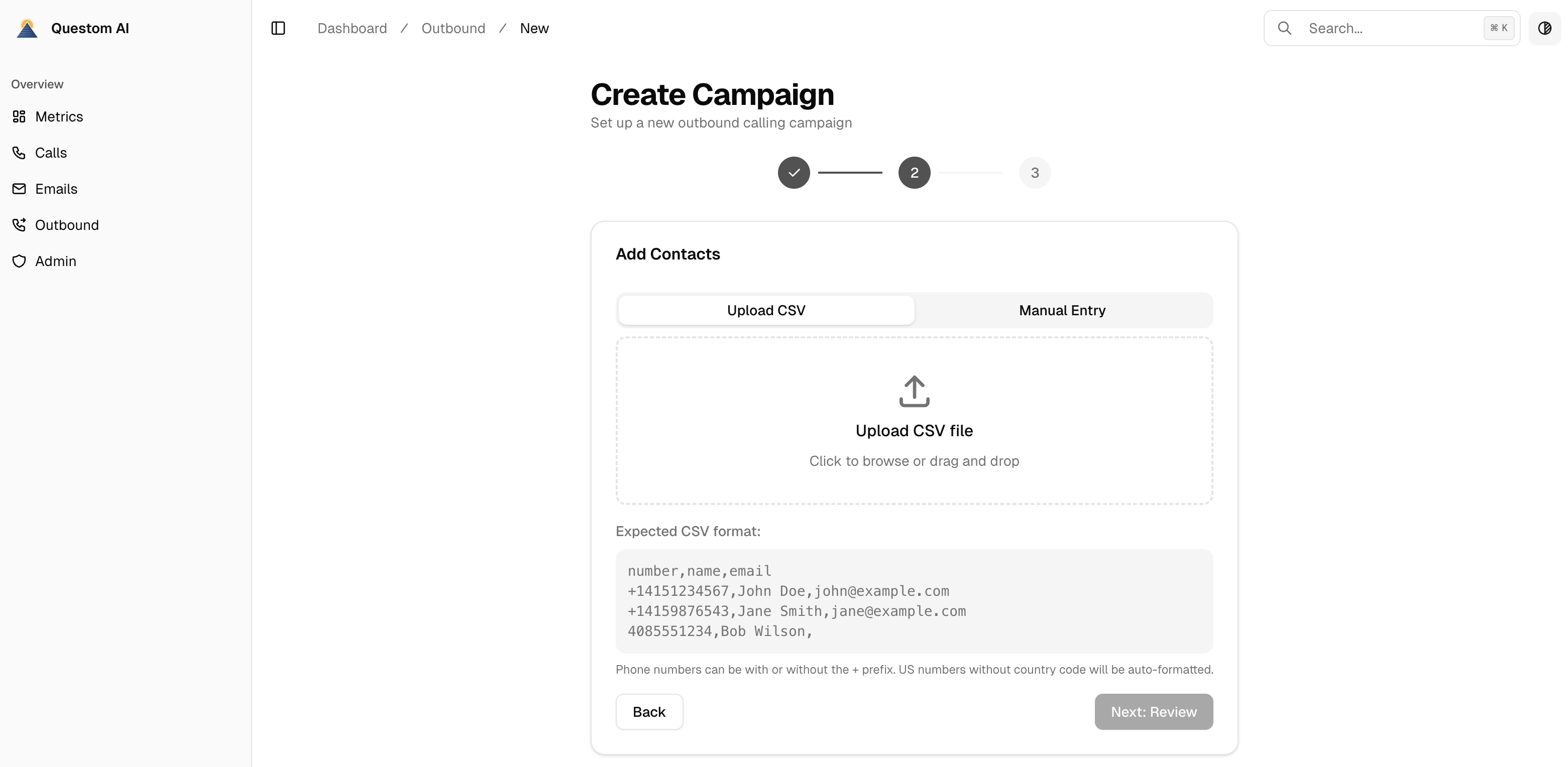
Task: Toggle the sidebar with the panel icon
Action: click(278, 28)
